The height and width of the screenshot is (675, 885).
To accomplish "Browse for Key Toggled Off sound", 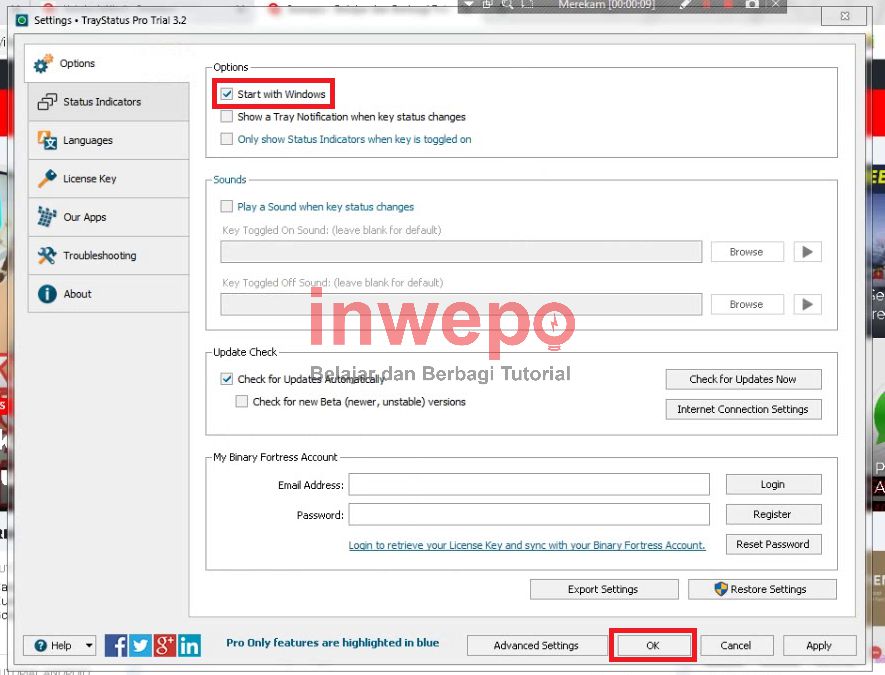I will pyautogui.click(x=747, y=304).
